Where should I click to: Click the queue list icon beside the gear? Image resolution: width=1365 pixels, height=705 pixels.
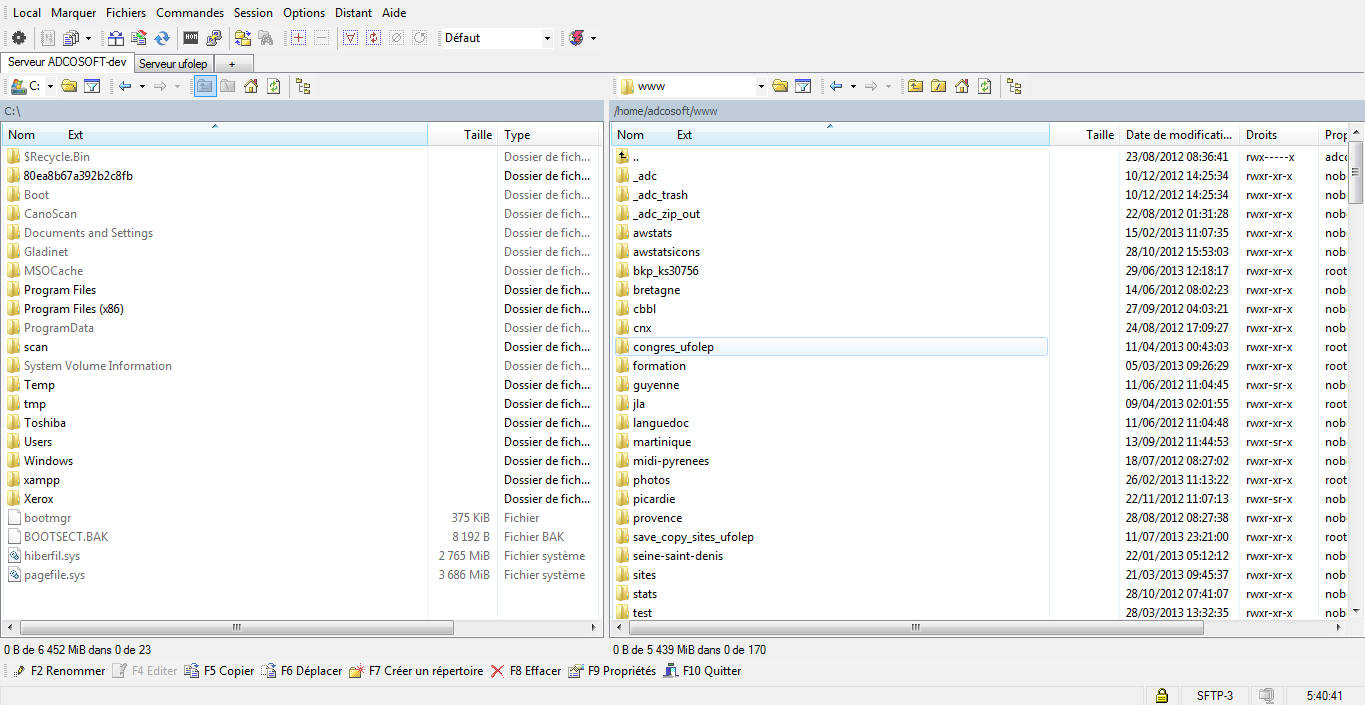(x=48, y=38)
